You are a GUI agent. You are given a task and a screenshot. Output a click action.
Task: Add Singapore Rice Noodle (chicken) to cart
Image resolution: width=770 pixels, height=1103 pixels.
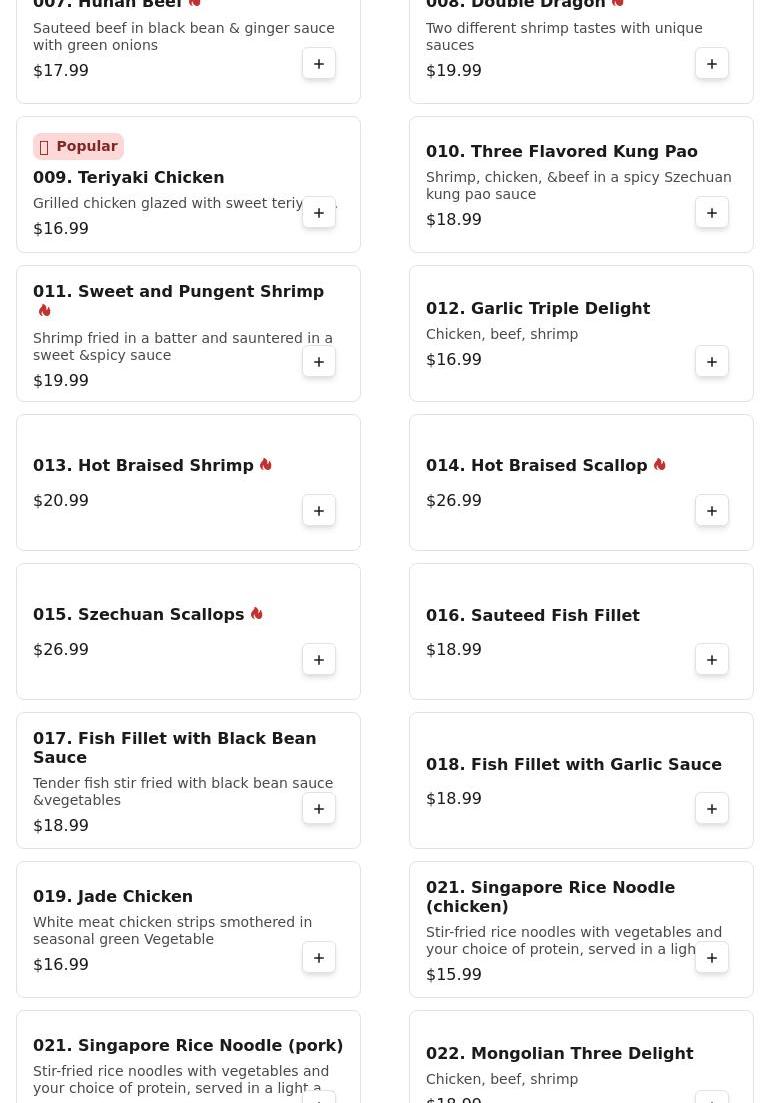[x=712, y=958]
